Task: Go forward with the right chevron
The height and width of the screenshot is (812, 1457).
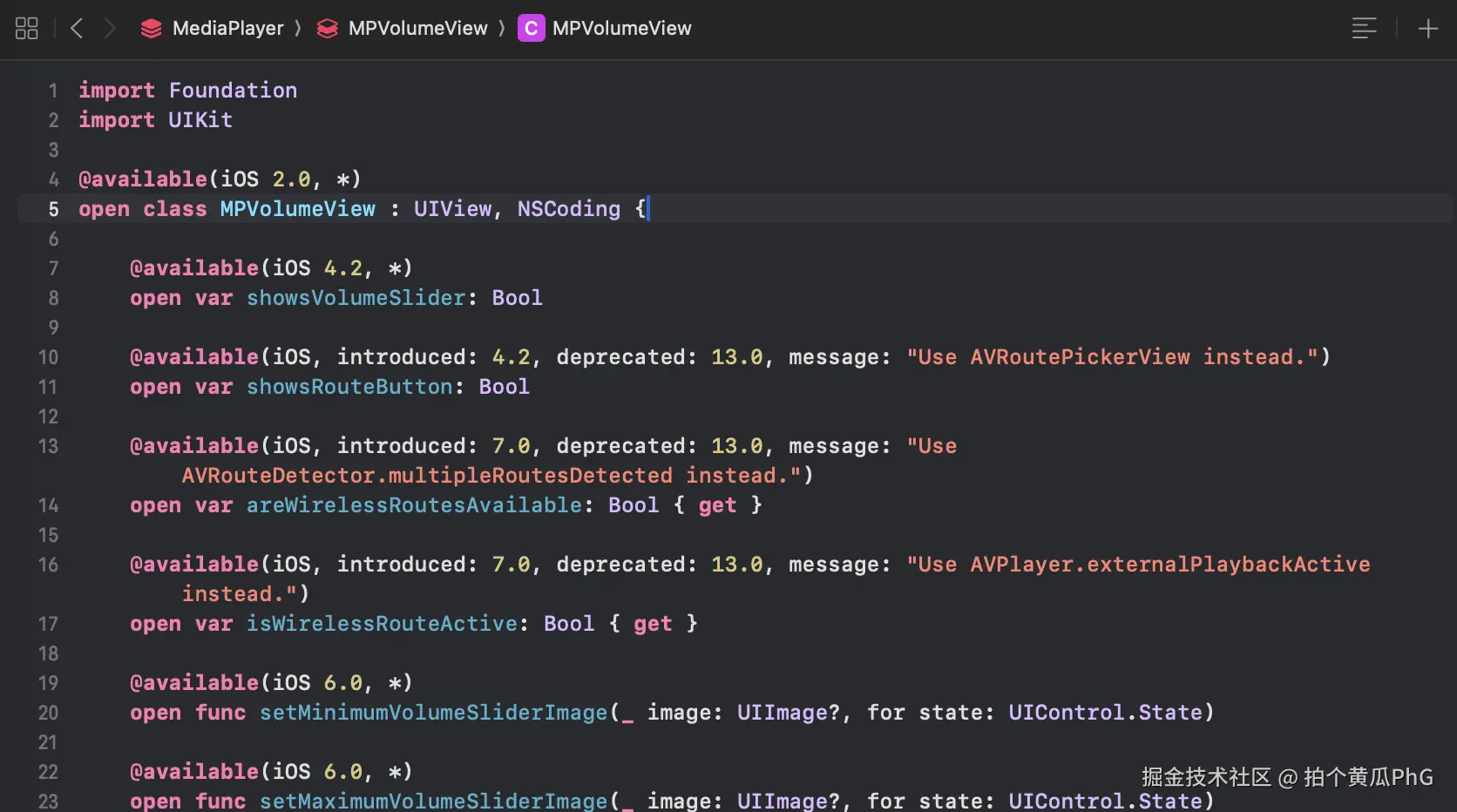Action: pos(110,29)
